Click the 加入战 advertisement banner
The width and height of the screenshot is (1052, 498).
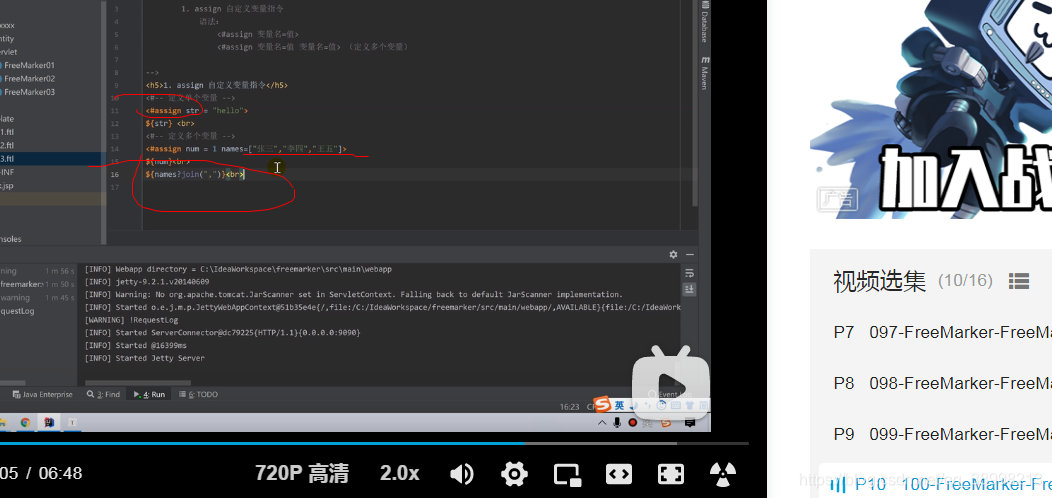coord(931,109)
